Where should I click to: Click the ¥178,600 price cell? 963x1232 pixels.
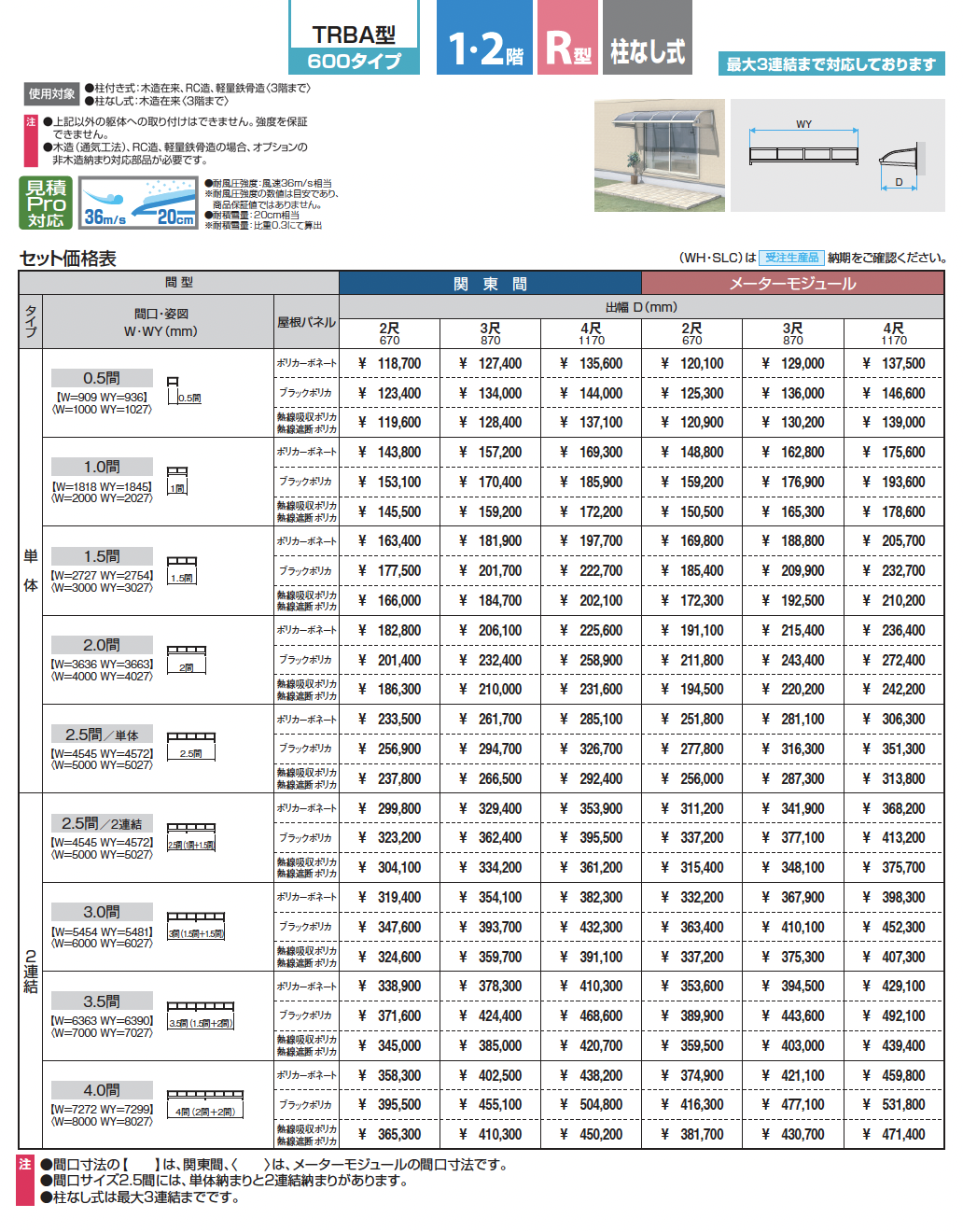[x=894, y=511]
